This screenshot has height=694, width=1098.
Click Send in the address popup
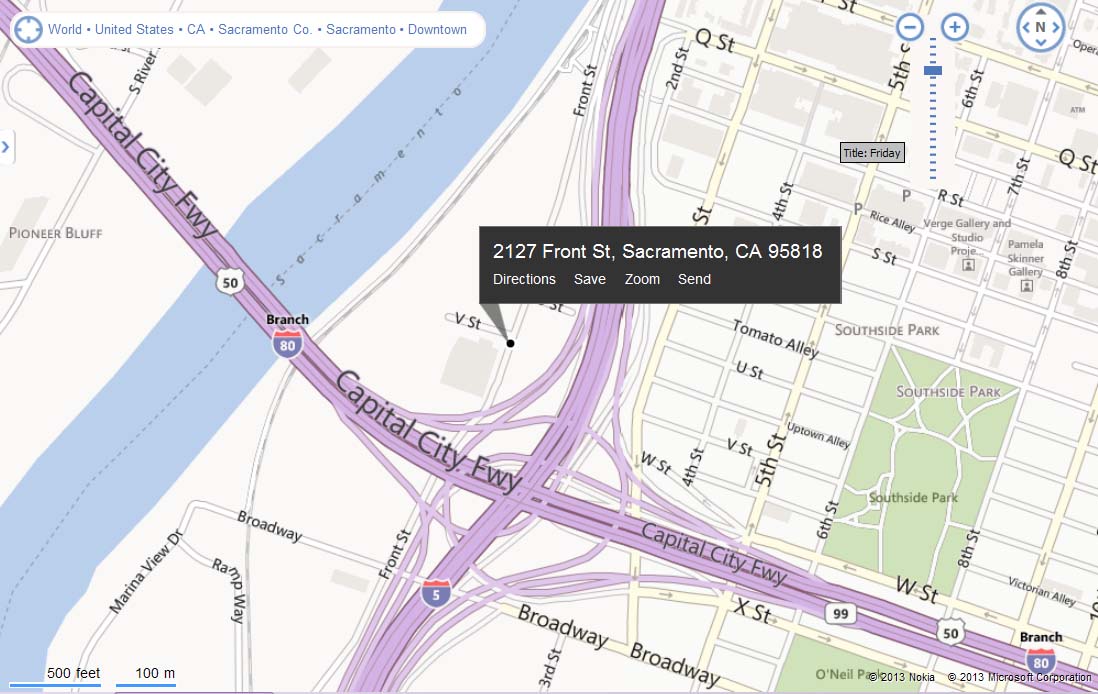click(694, 279)
